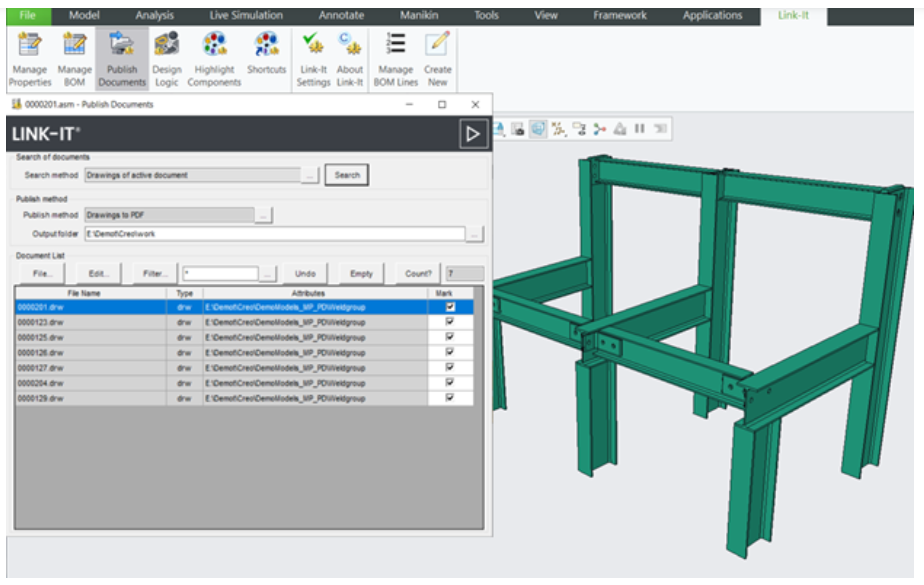Click the annotation display icon in the graphics toolbar
This screenshot has width=924, height=585.
pyautogui.click(x=579, y=129)
